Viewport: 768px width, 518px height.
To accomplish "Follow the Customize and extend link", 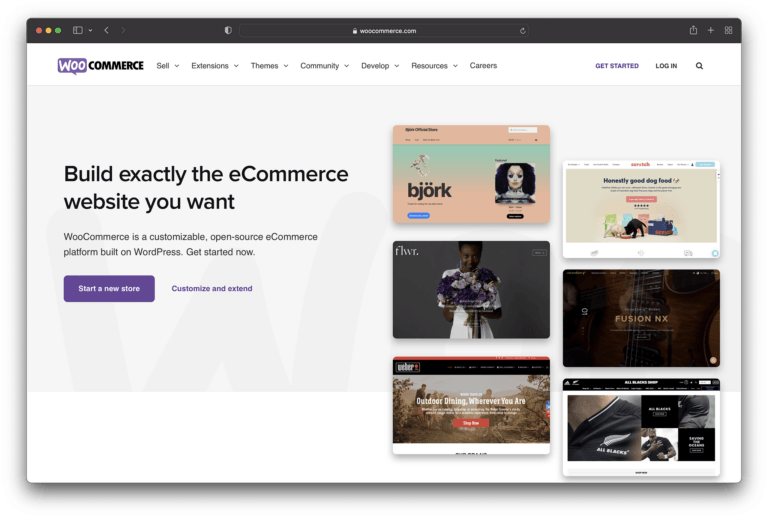I will point(212,289).
